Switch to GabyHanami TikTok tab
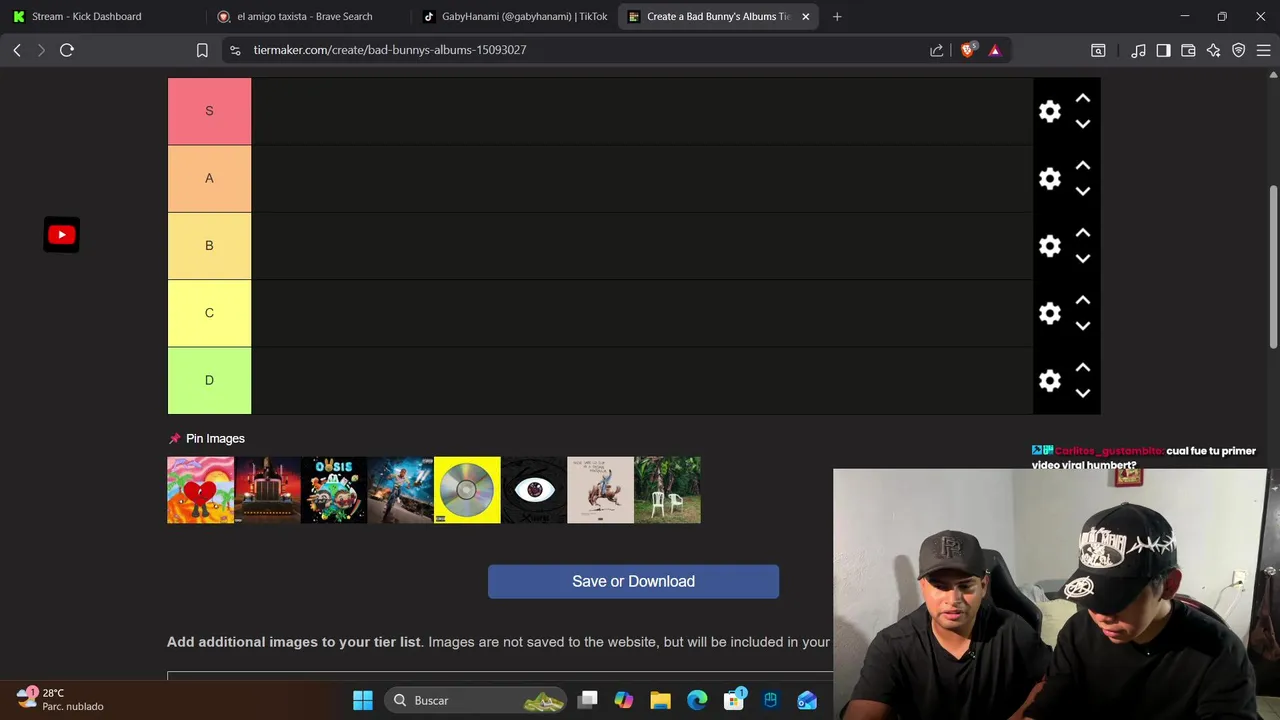This screenshot has width=1280, height=720. pyautogui.click(x=514, y=16)
